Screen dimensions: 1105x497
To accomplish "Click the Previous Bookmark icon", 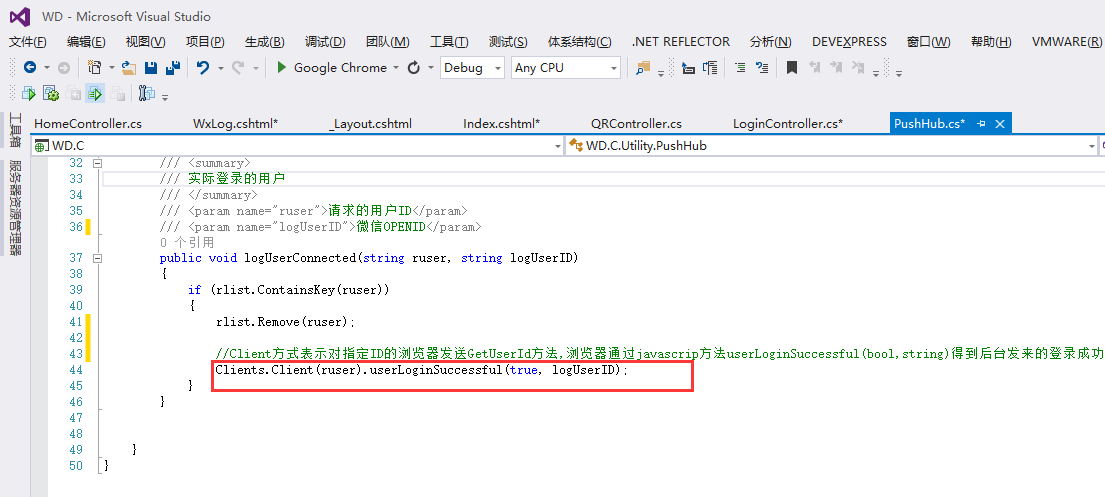I will [815, 68].
